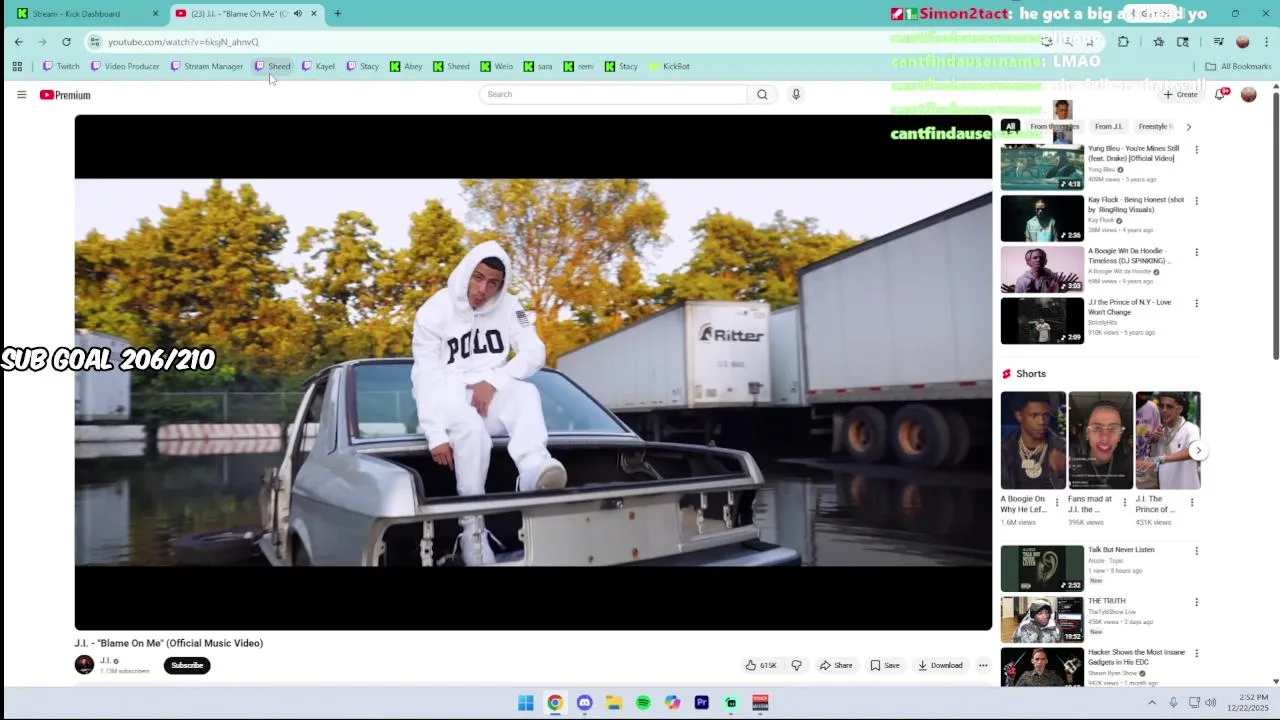1280x720 pixels.
Task: Click the YouTube search magnifier button
Action: 762,94
